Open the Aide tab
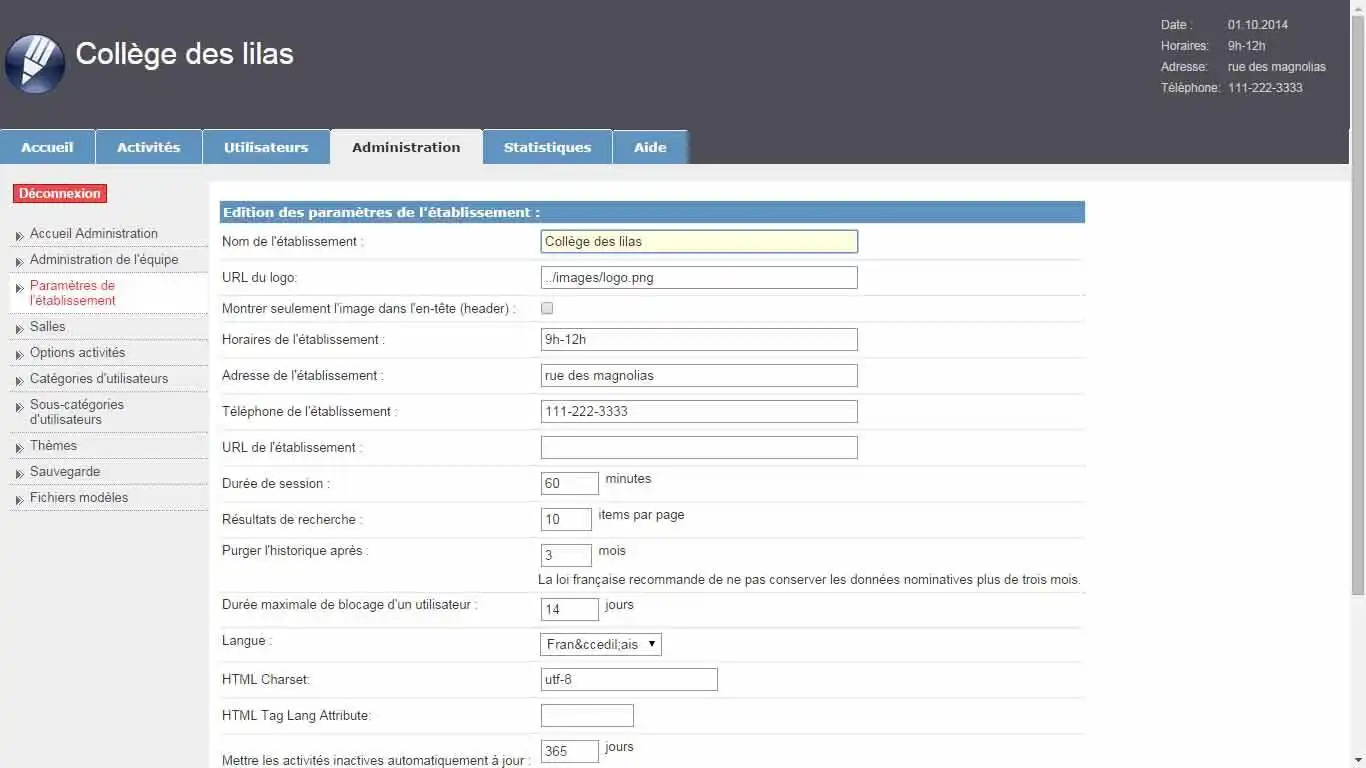Viewport: 1366px width, 768px height. [650, 147]
